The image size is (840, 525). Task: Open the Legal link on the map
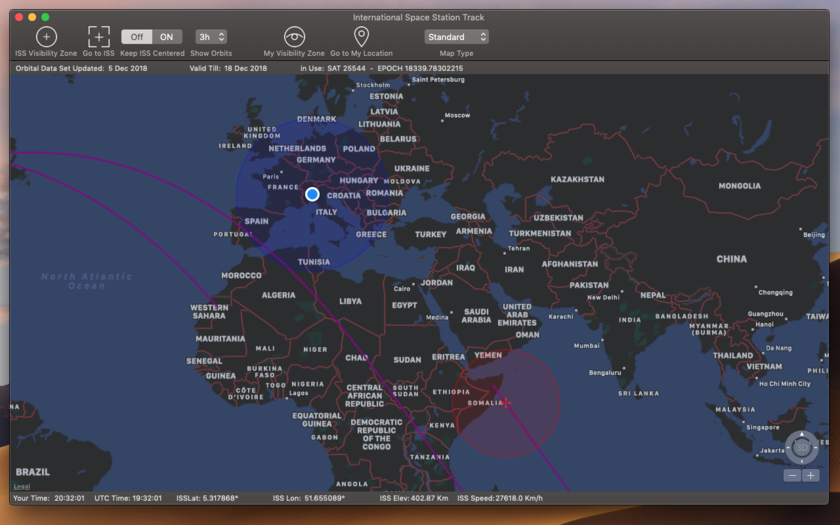[21, 486]
